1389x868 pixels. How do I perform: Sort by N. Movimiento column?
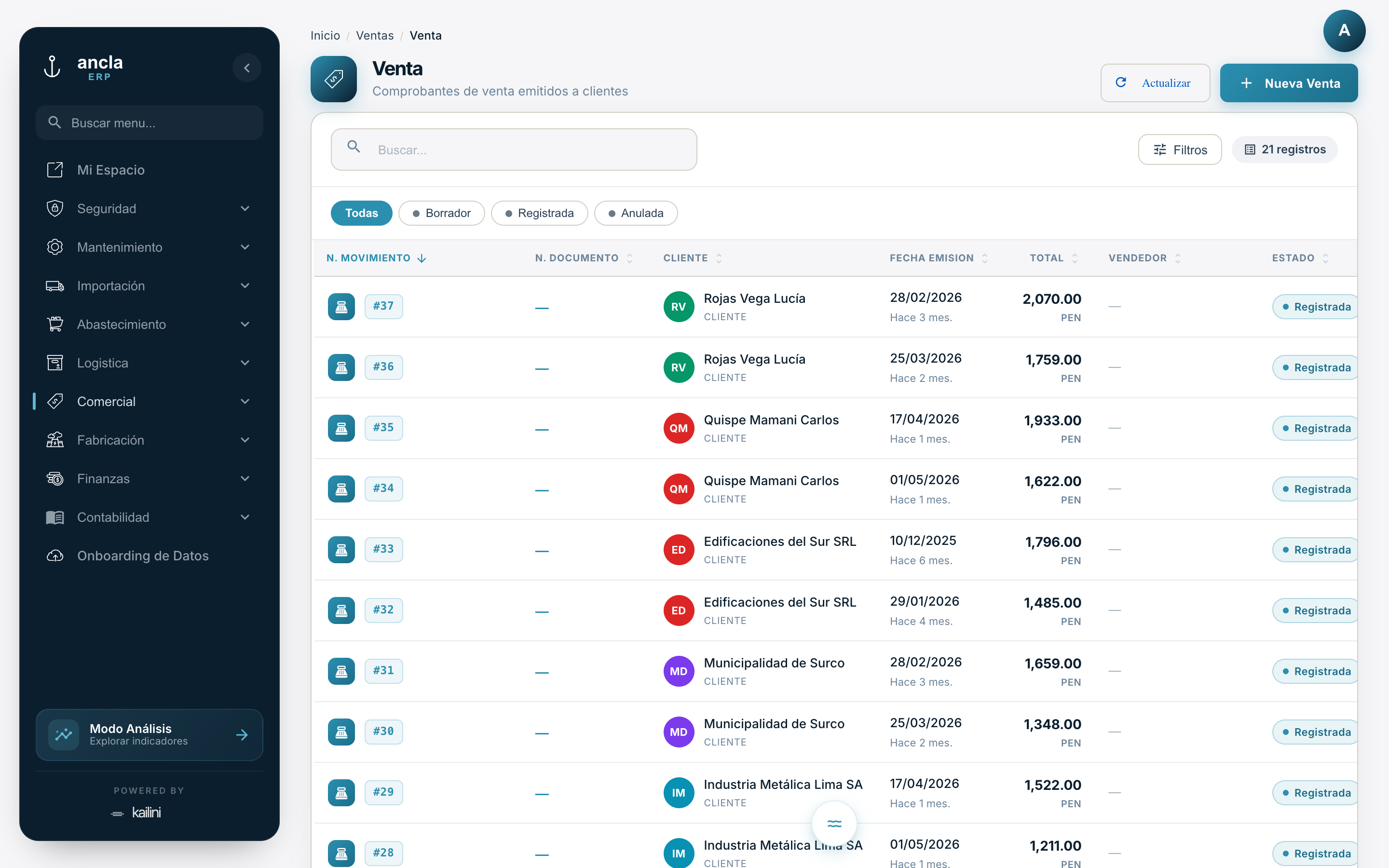(376, 258)
